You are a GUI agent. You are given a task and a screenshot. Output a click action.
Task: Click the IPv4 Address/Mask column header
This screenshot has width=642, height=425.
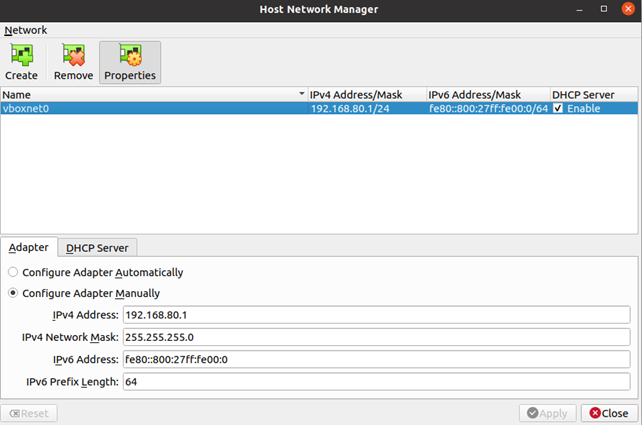tap(367, 95)
